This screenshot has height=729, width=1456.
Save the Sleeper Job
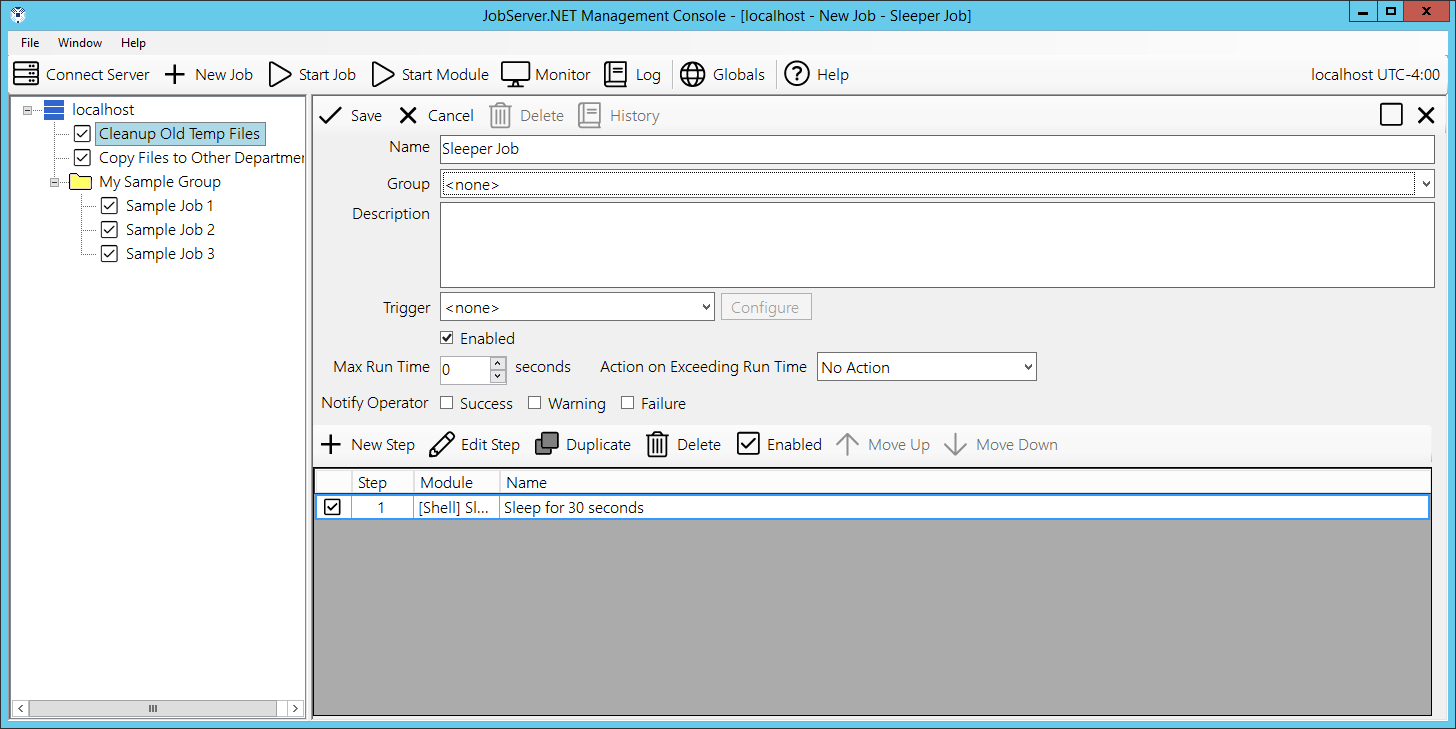coord(350,115)
